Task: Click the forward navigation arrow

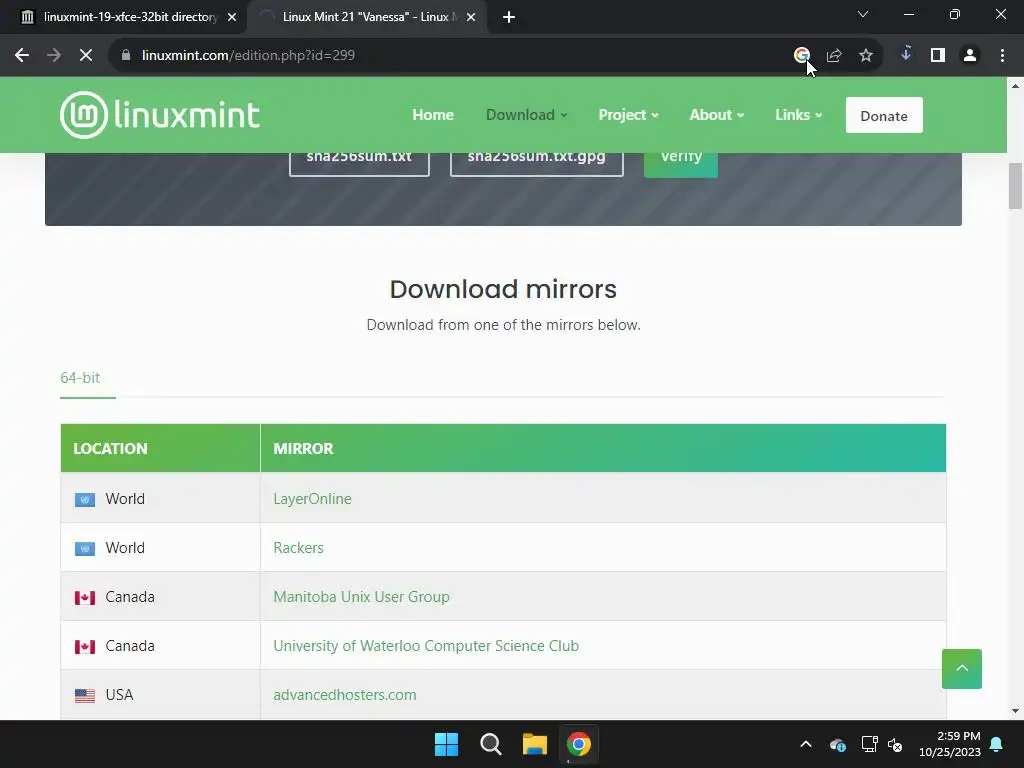Action: click(x=54, y=56)
